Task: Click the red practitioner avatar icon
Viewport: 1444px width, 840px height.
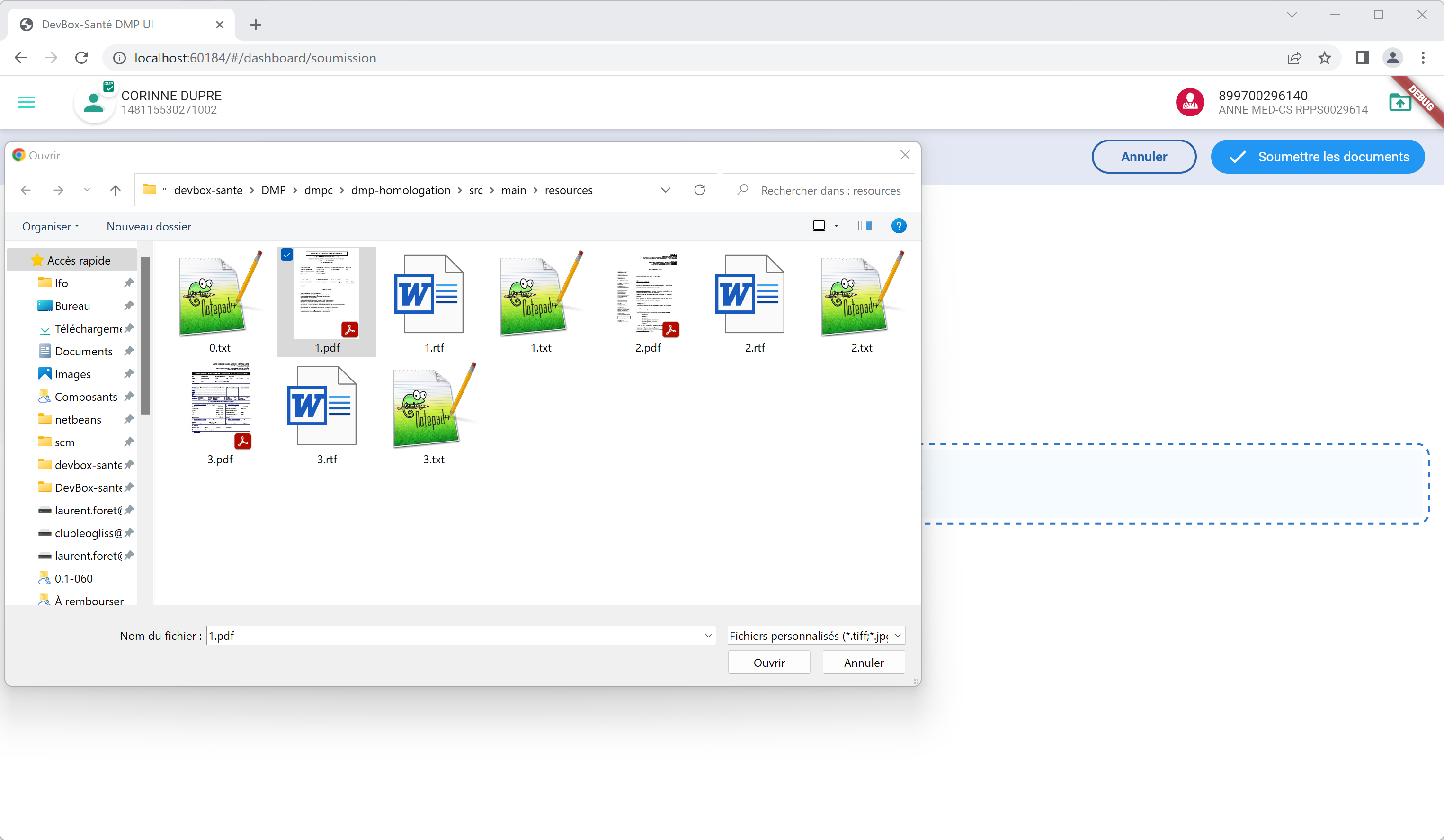Action: tap(1190, 103)
